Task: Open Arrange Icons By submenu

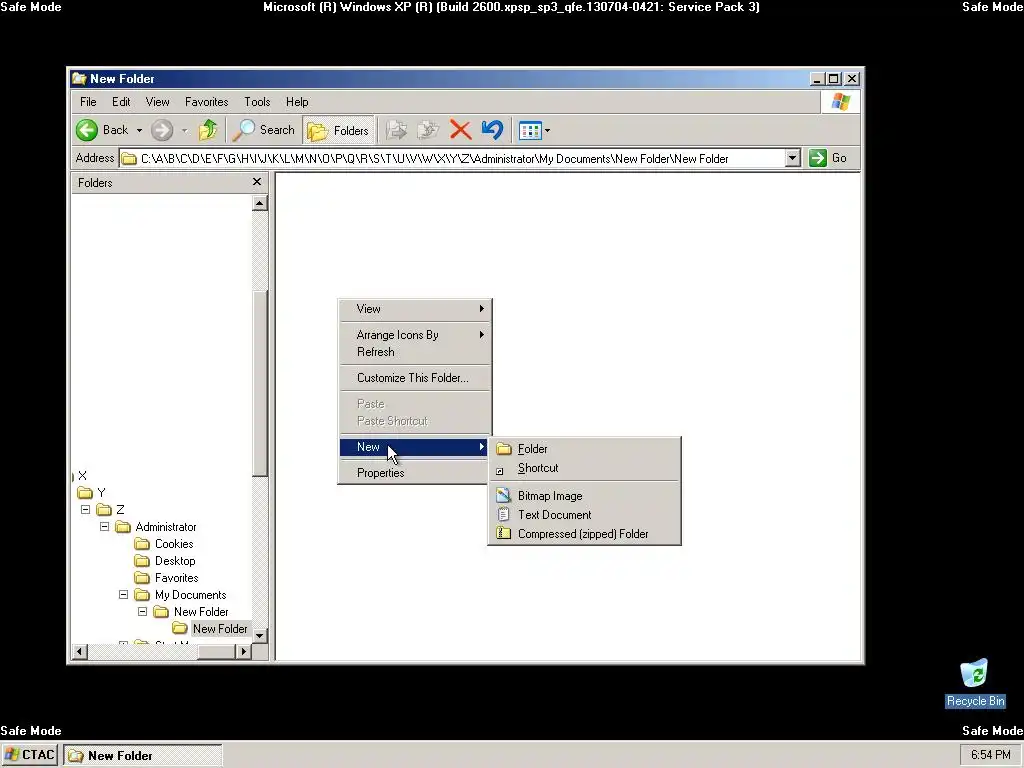Action: (415, 334)
